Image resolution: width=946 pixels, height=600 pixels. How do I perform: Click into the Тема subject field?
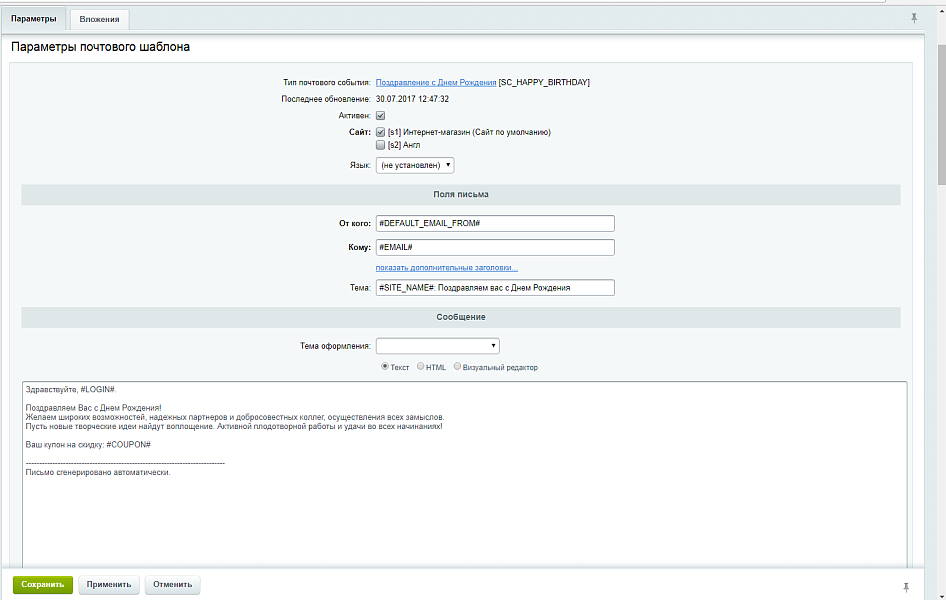coord(494,288)
